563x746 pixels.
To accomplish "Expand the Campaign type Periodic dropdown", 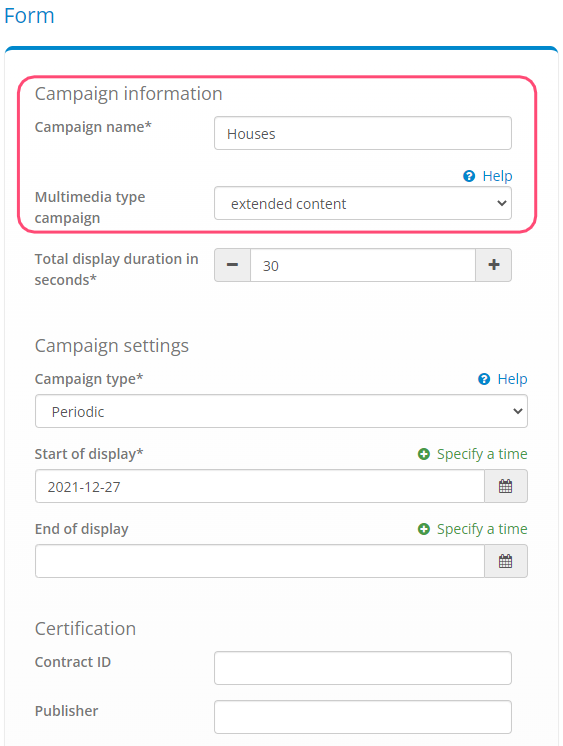I will coord(281,411).
